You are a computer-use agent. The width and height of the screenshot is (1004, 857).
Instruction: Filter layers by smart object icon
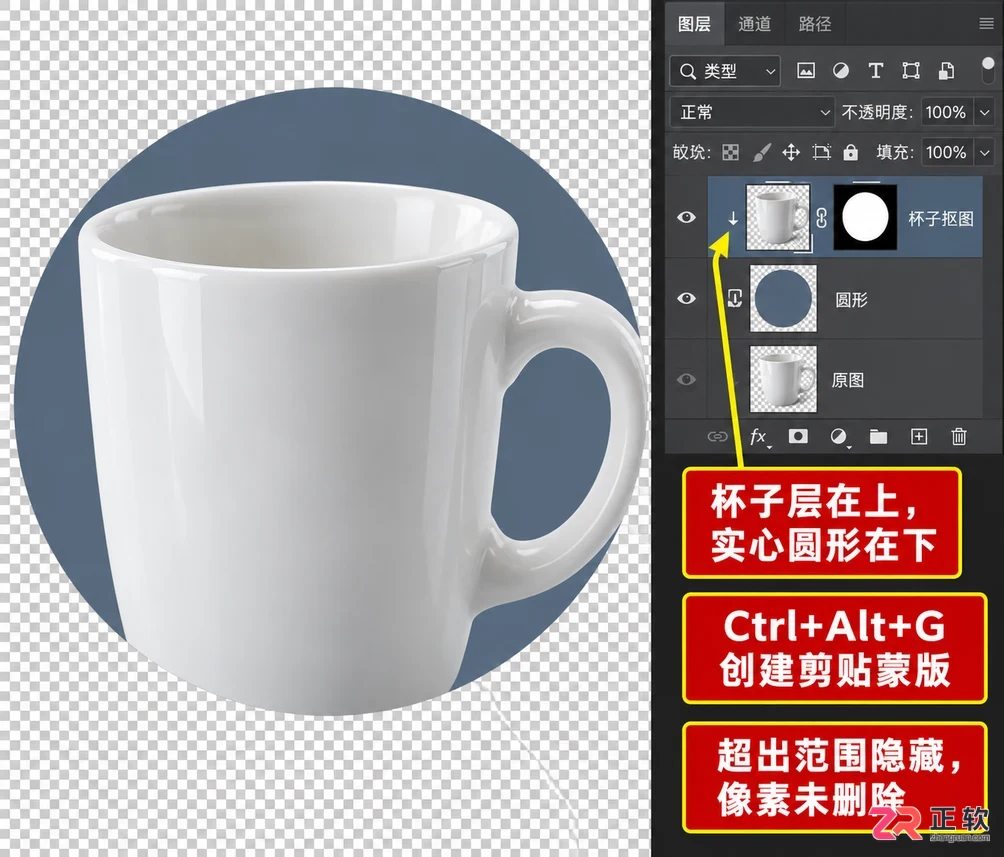(x=946, y=70)
